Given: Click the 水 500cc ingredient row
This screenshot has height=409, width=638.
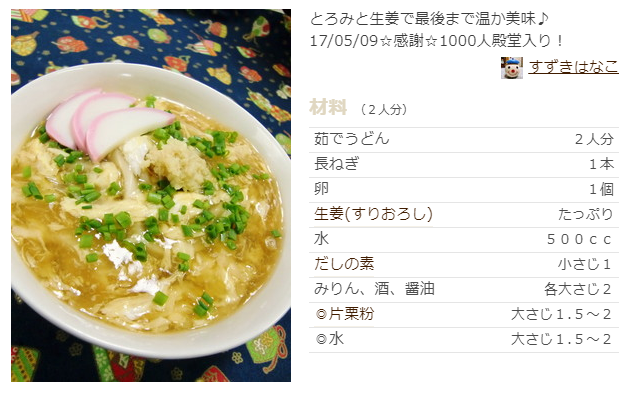Looking at the screenshot, I should (464, 239).
